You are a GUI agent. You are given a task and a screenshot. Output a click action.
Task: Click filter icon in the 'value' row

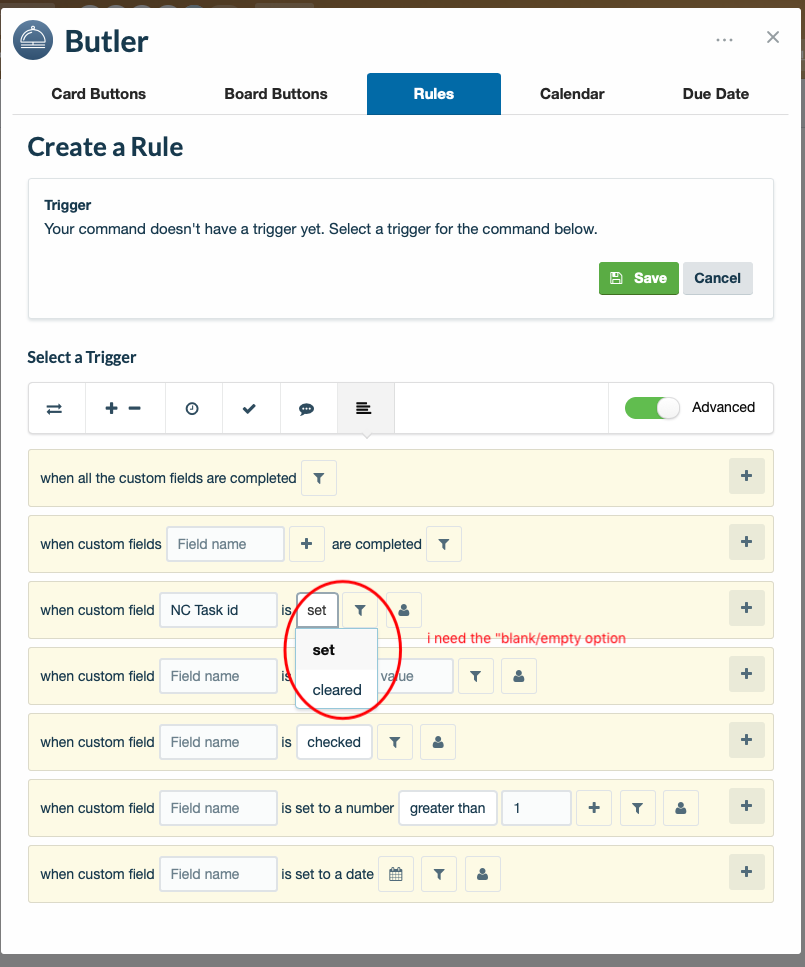coord(476,676)
